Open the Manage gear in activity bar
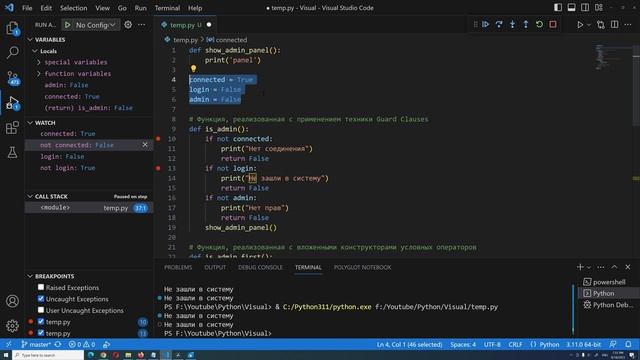The width and height of the screenshot is (640, 360). pos(12,326)
